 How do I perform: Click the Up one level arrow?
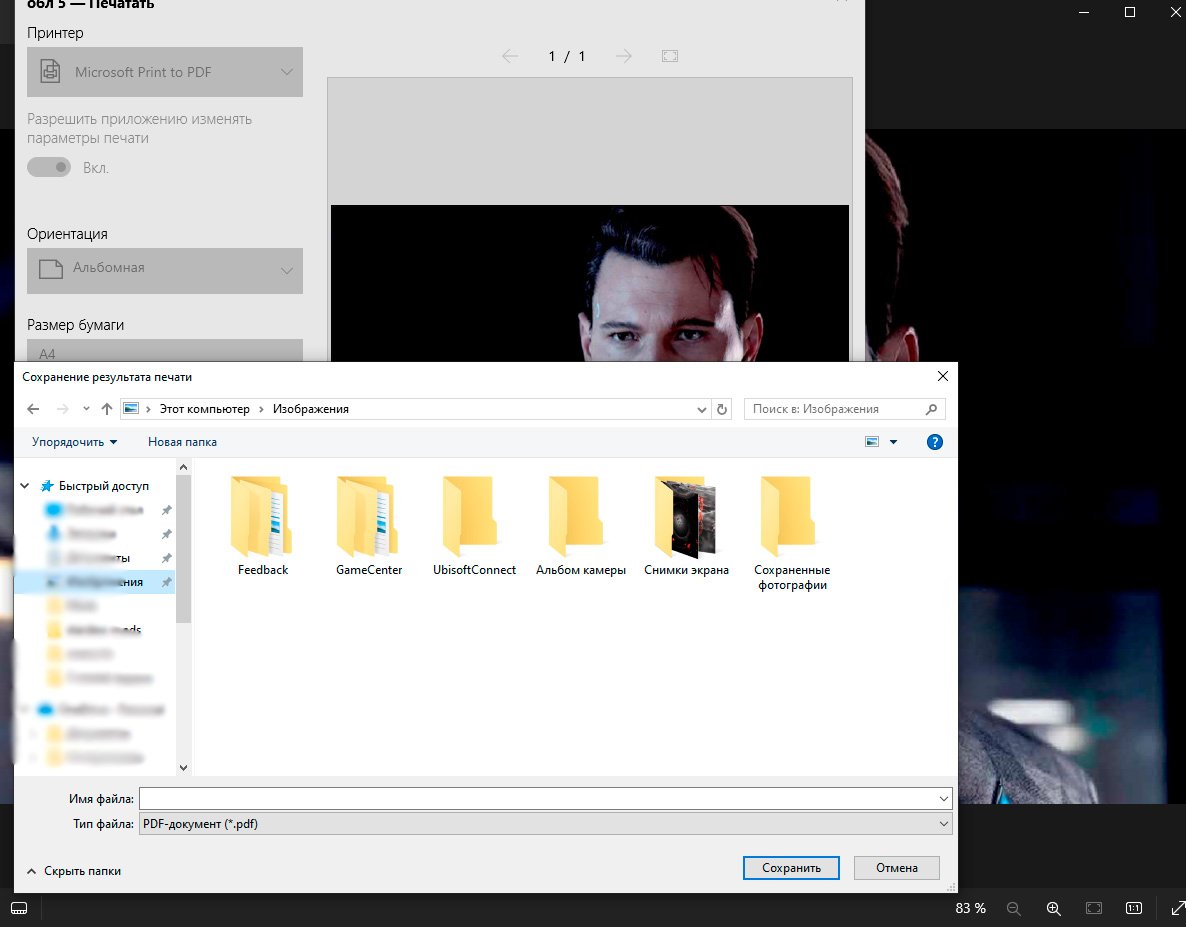click(107, 409)
